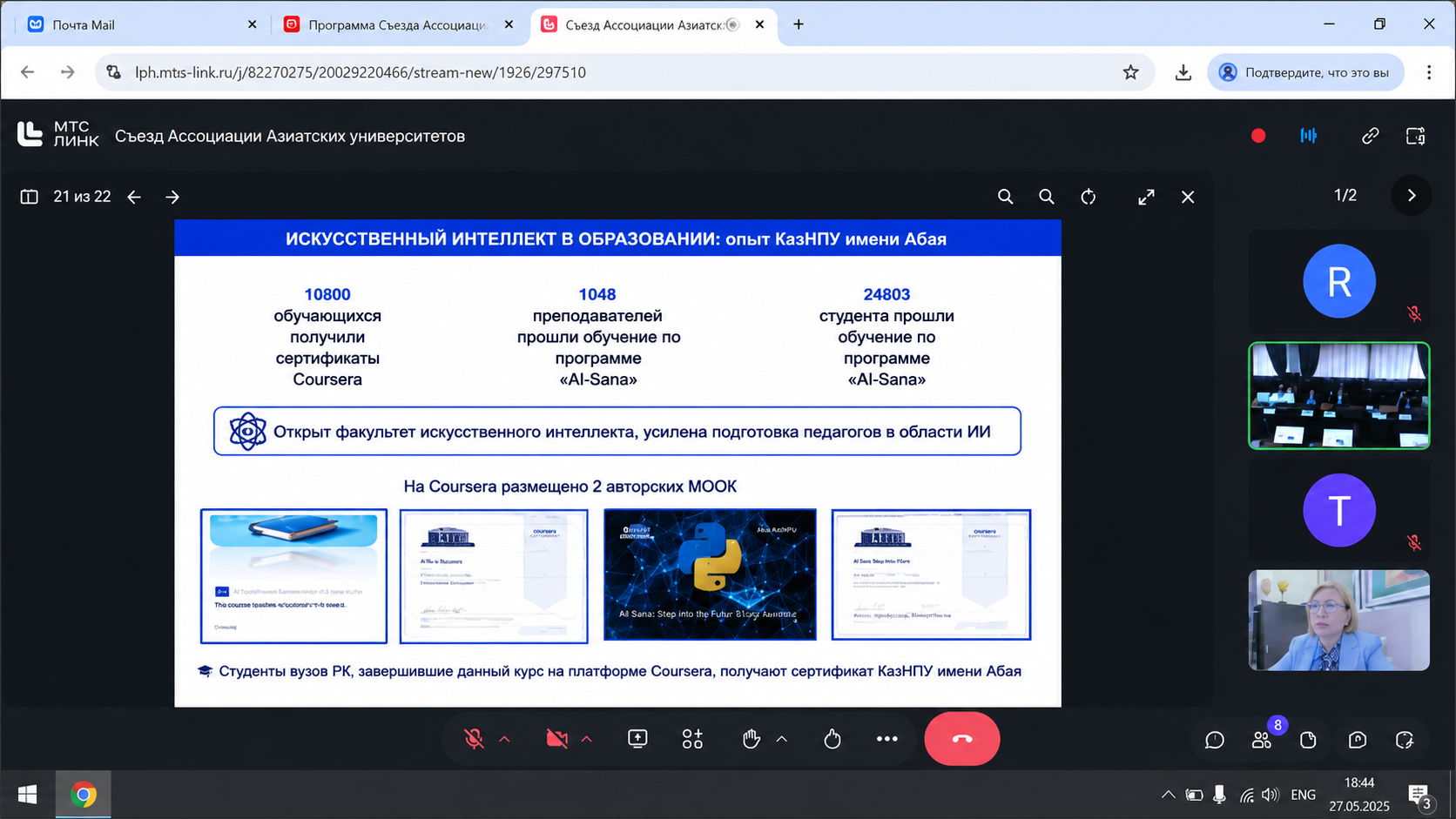Viewport: 1456px width, 819px height.
Task: Start screen sharing
Action: pos(637,739)
